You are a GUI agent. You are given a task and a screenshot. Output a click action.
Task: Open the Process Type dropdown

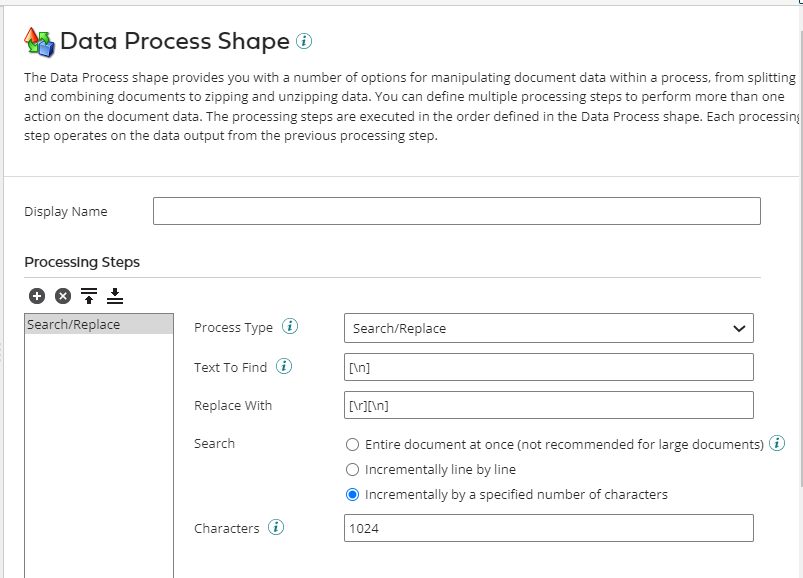(x=548, y=328)
